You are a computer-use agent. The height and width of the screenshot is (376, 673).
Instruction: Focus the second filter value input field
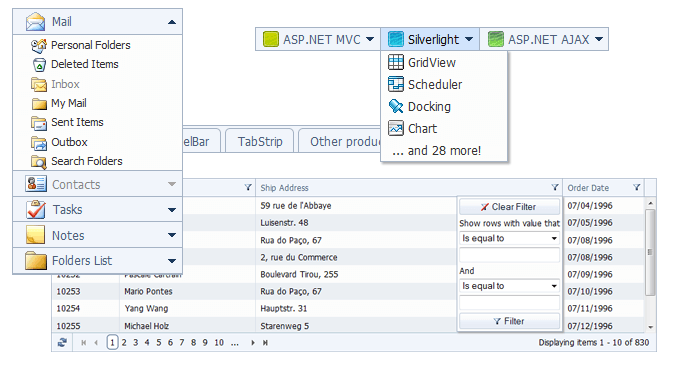509,303
